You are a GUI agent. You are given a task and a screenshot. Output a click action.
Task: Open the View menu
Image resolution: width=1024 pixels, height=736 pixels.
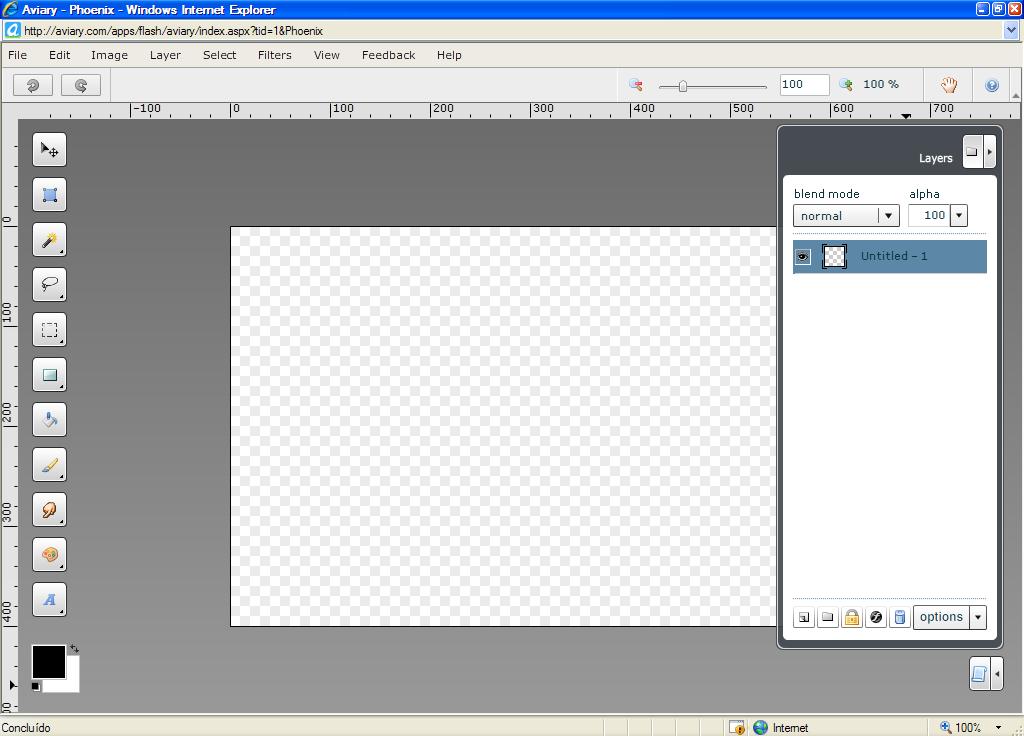tap(327, 56)
